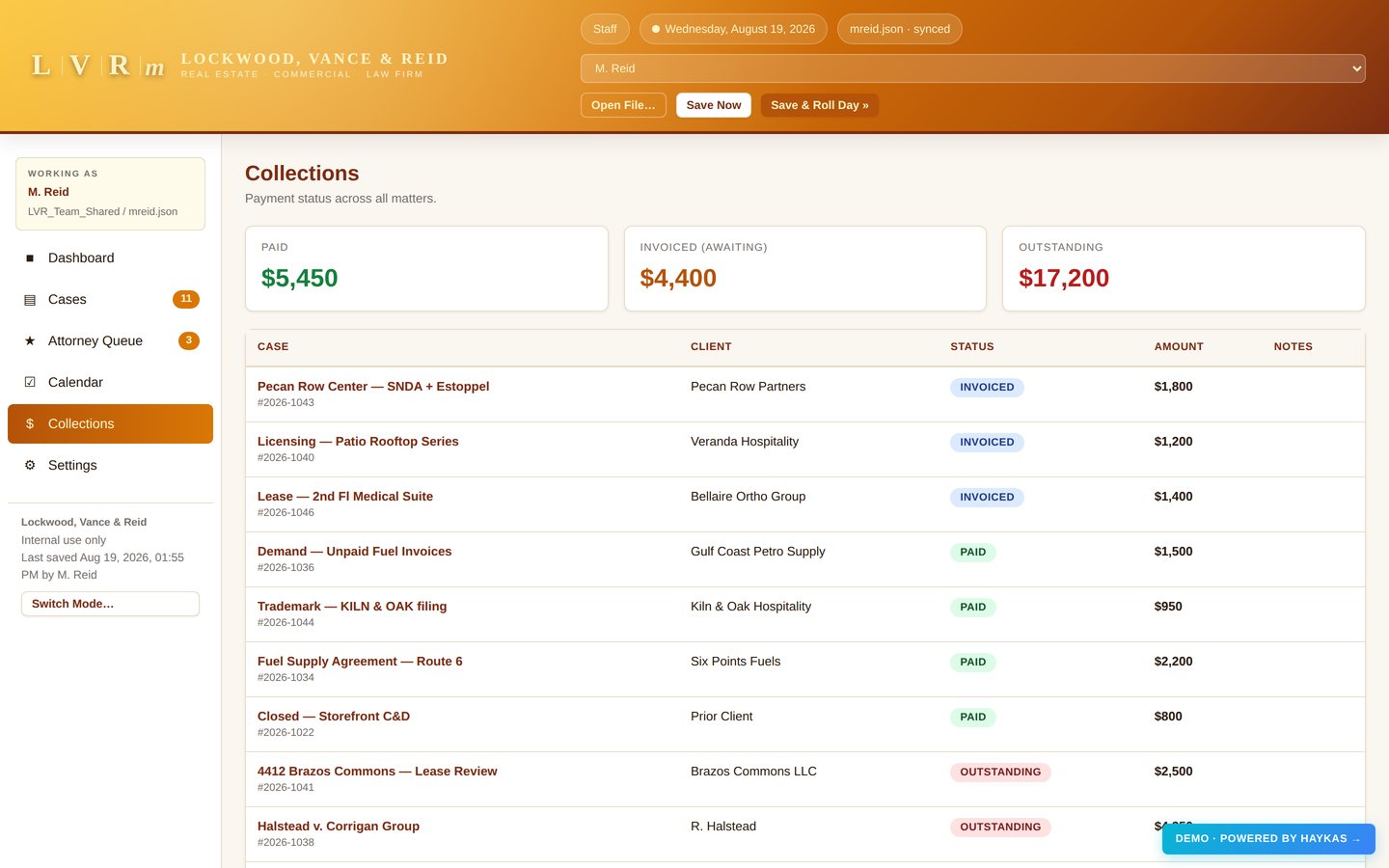Click the Paid total card $5,450
Image resolution: width=1389 pixels, height=868 pixels.
(x=426, y=268)
